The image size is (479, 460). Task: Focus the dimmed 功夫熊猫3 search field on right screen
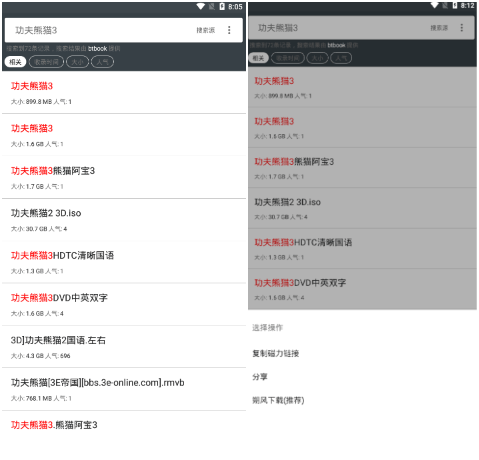pyautogui.click(x=361, y=28)
